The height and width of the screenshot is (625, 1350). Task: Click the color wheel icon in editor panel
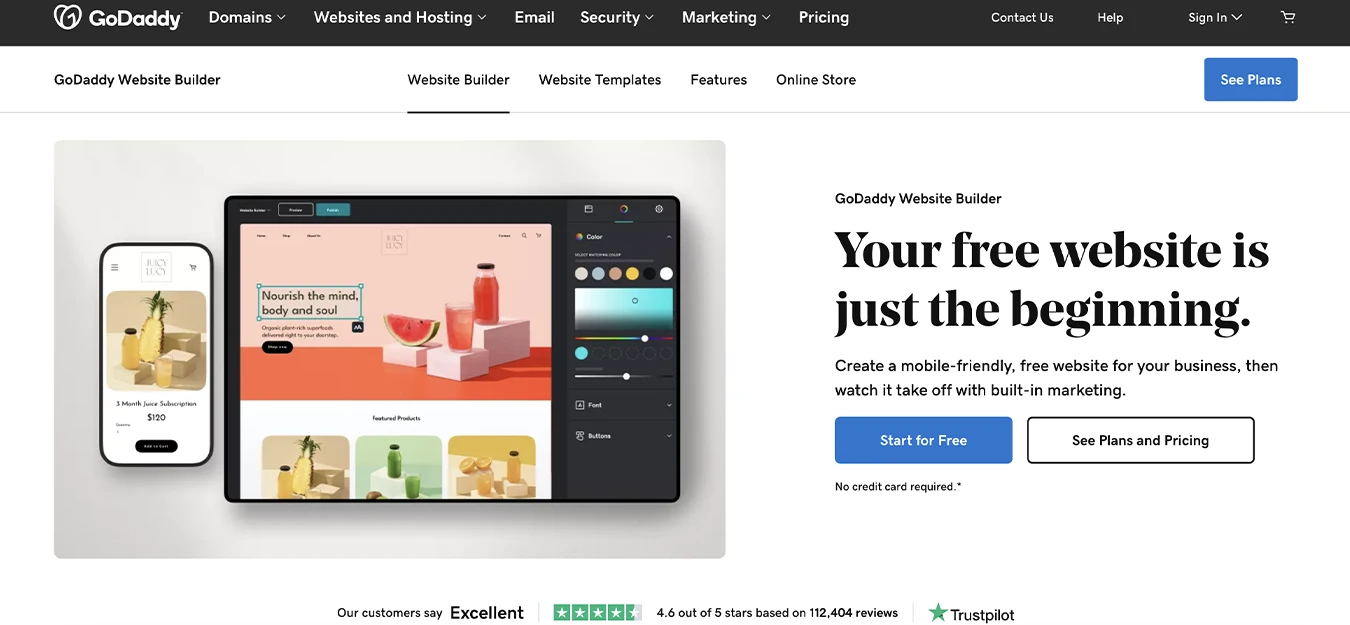point(623,209)
